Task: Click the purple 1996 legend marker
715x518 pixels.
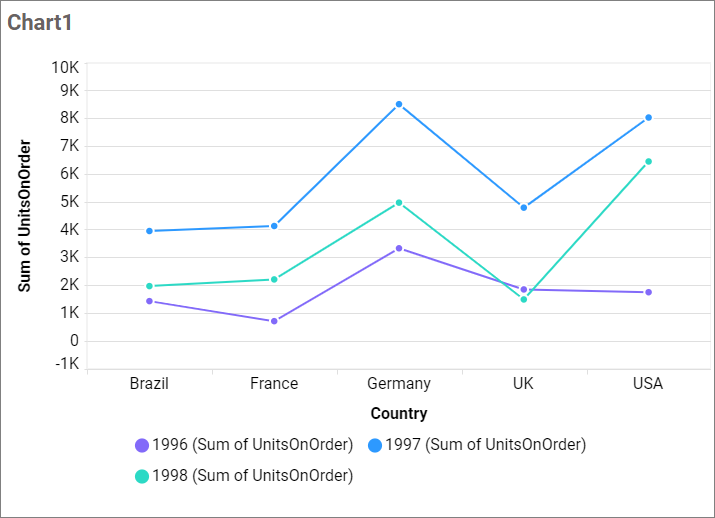Action: pos(142,445)
